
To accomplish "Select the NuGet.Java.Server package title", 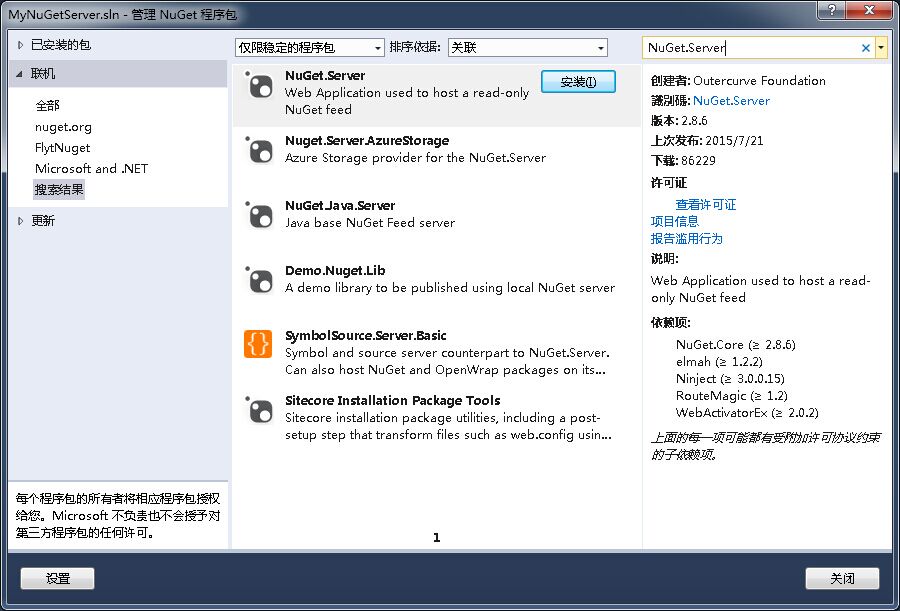I will (340, 206).
